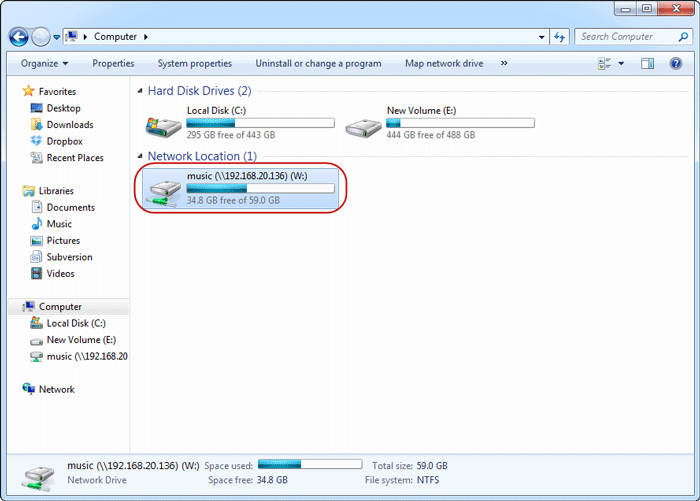Viewport: 700px width, 501px height.
Task: Click '295 GB free of 443 GB' text
Action: 231,135
